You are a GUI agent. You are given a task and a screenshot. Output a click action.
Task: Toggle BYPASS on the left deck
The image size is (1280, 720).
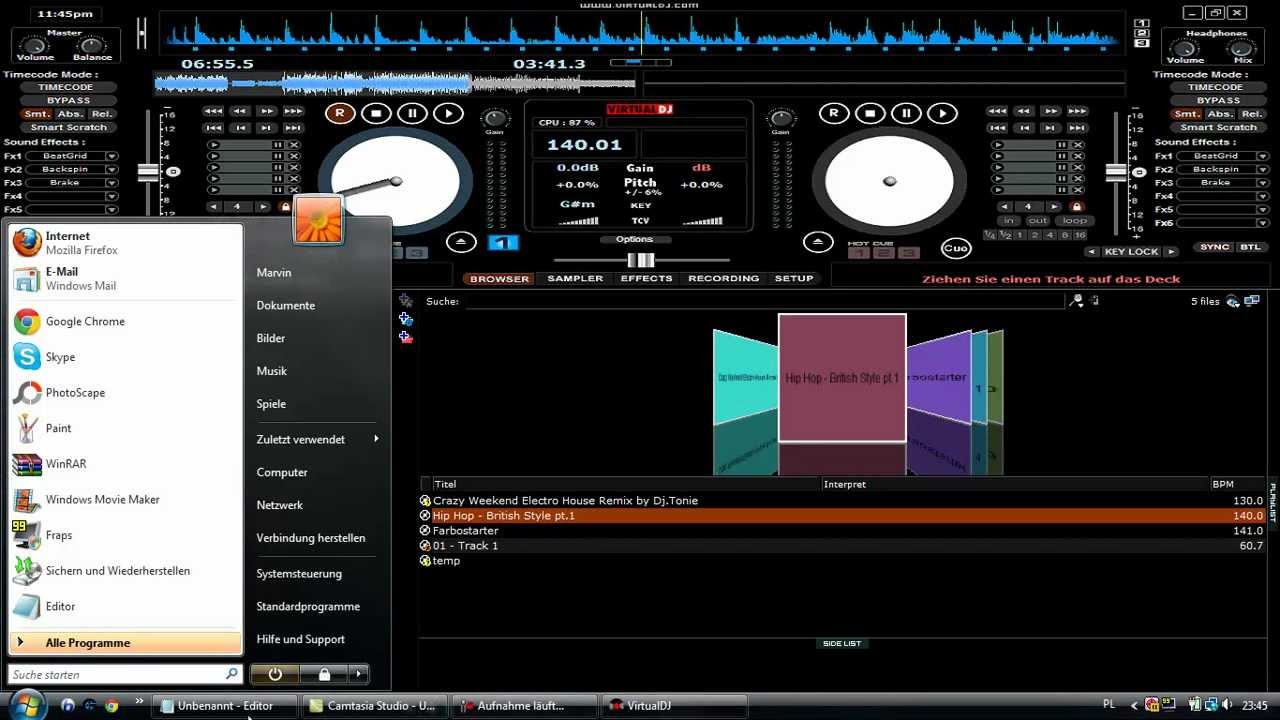[x=68, y=100]
